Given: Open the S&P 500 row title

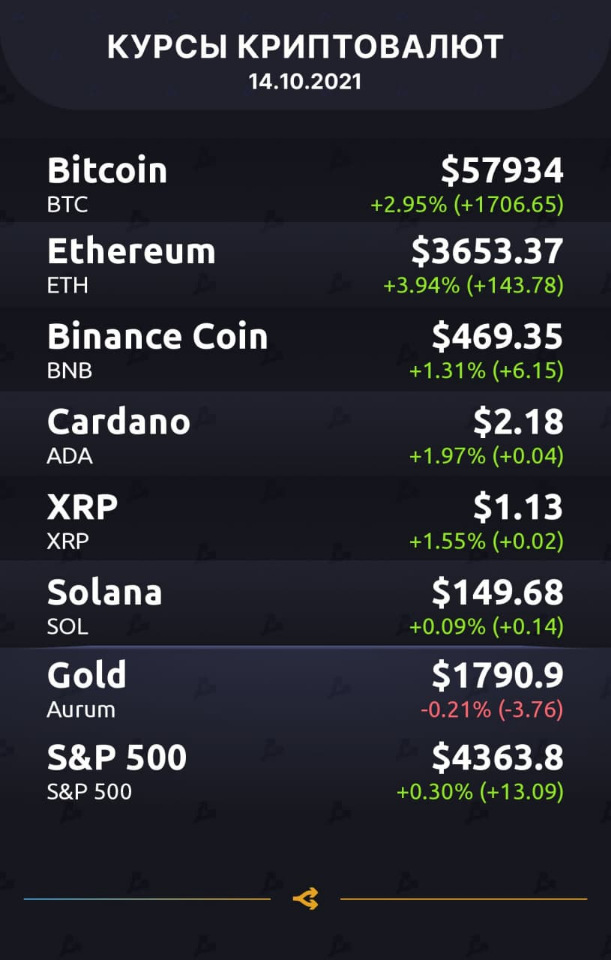Looking at the screenshot, I should [116, 757].
